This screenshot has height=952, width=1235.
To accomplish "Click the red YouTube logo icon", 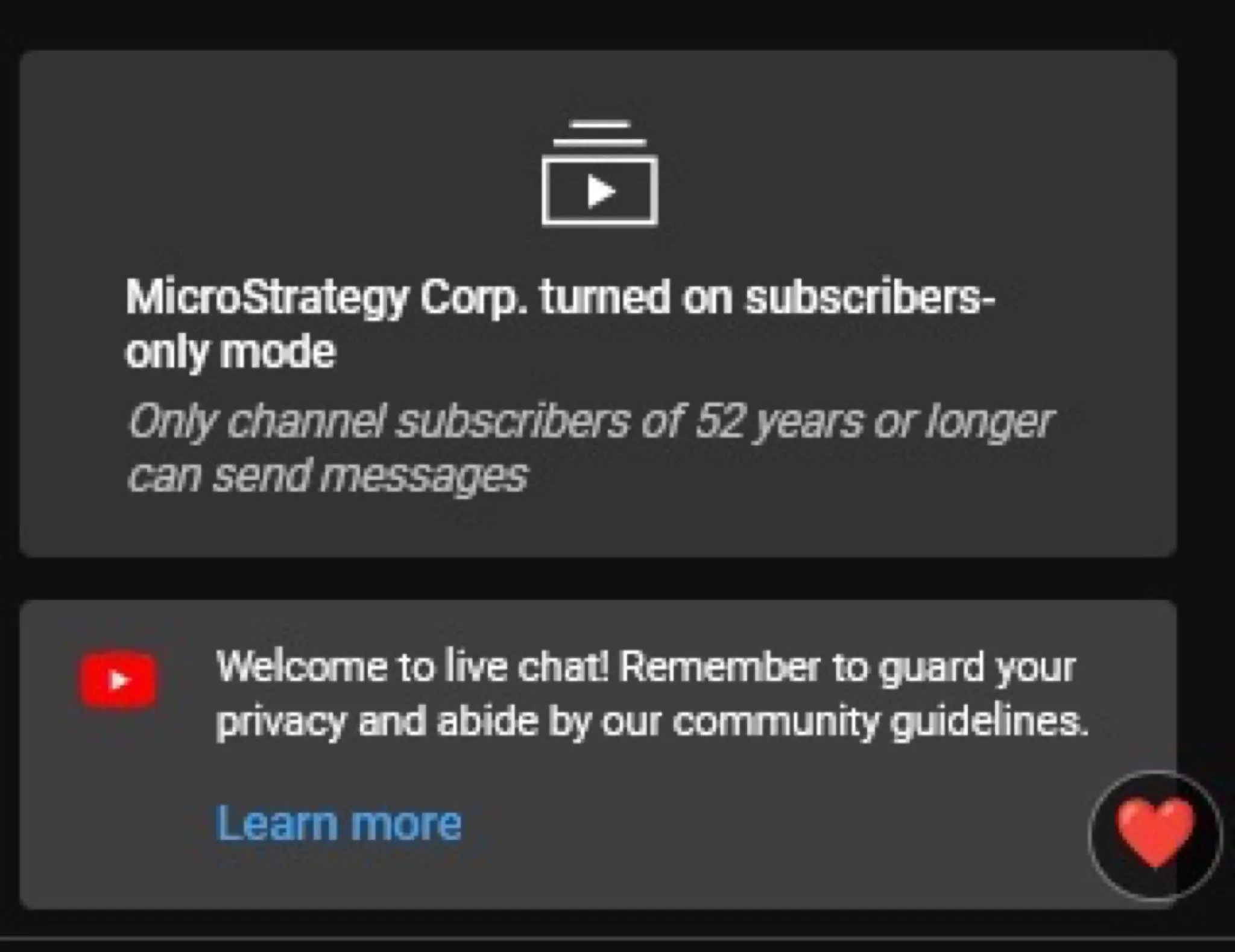I will 118,679.
